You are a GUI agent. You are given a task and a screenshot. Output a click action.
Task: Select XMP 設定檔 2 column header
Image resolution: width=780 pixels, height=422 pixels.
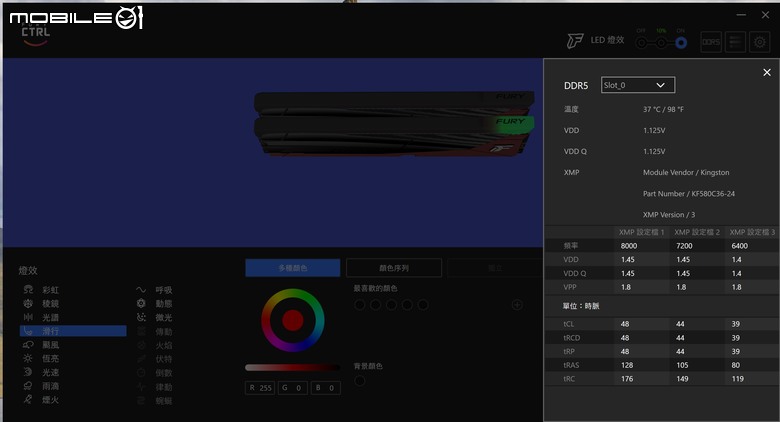point(696,232)
